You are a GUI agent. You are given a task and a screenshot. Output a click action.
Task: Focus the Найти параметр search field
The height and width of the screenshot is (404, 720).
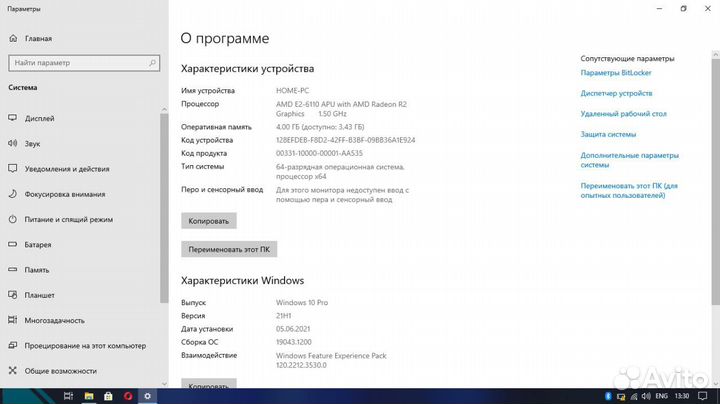[84, 63]
